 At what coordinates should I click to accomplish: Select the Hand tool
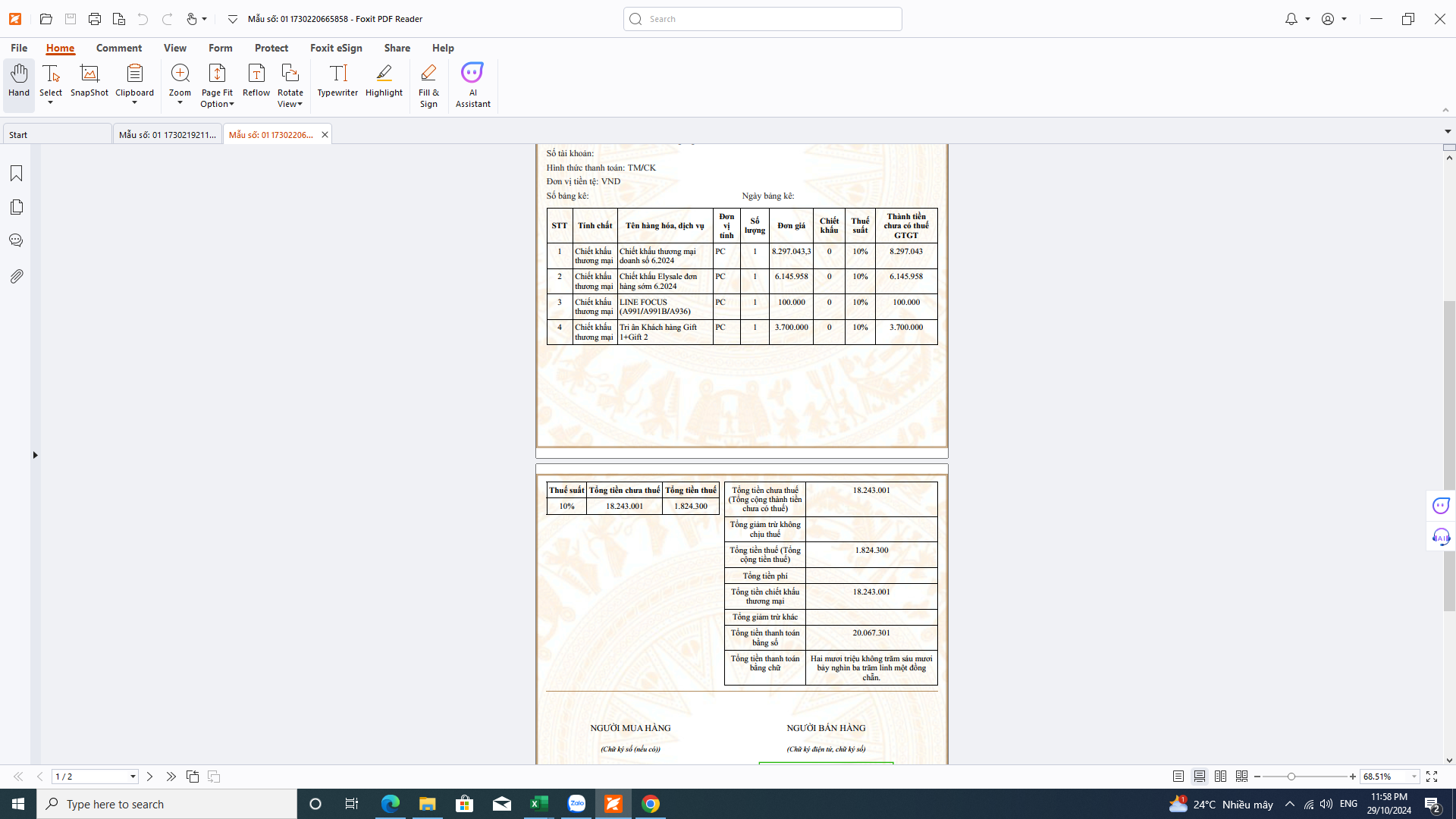(x=19, y=80)
